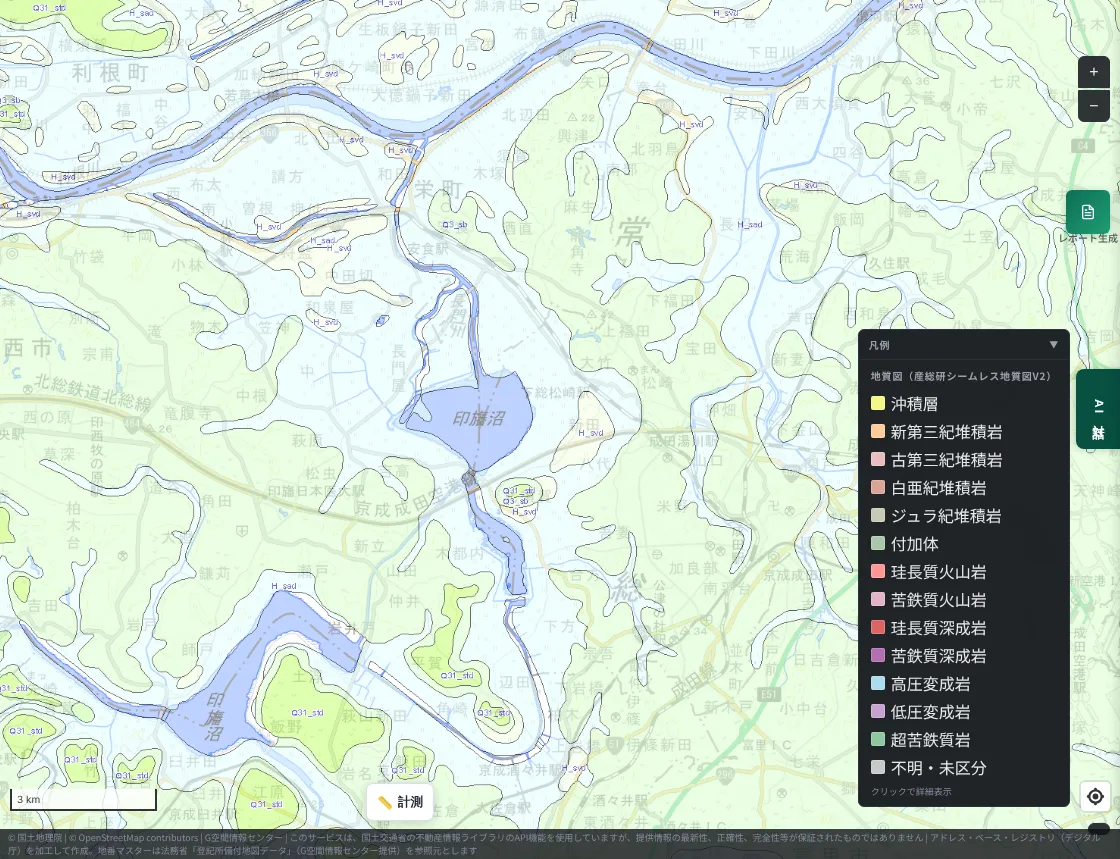Click the 北総鉄道北総線 railway label
Screen dimensions: 1120x859
(93, 393)
